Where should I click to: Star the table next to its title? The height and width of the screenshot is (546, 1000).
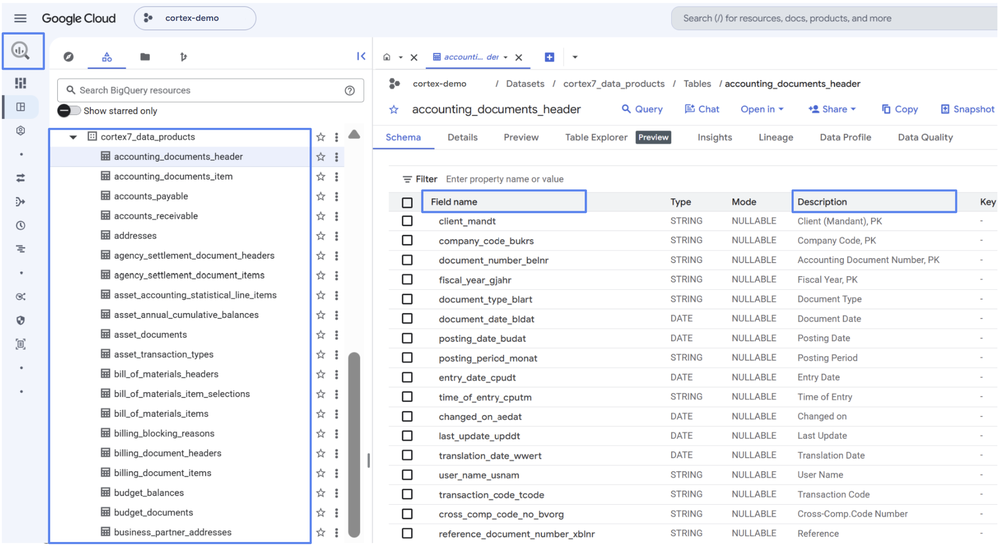click(x=394, y=110)
